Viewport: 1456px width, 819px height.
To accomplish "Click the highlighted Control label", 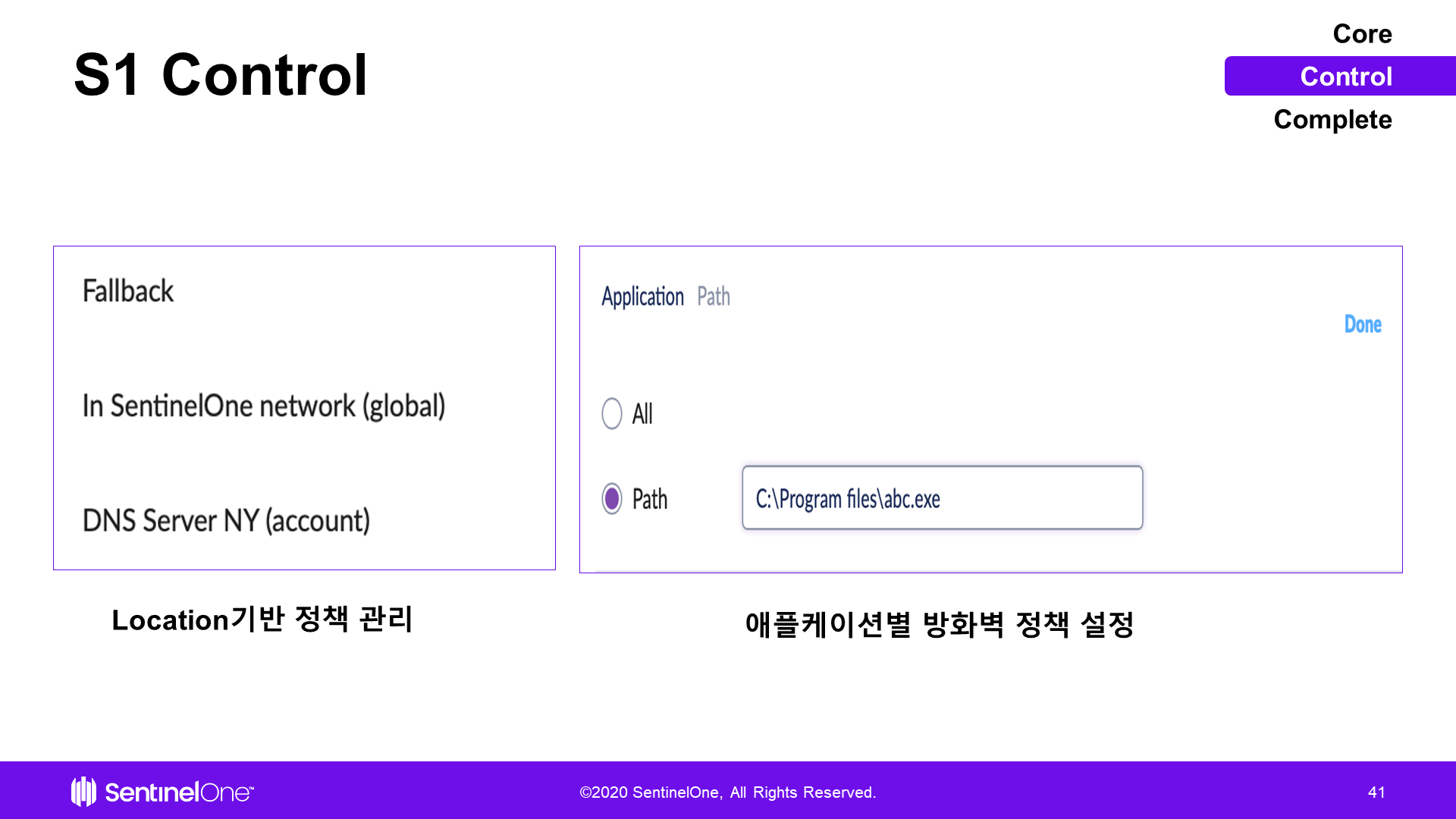I will pyautogui.click(x=1345, y=77).
